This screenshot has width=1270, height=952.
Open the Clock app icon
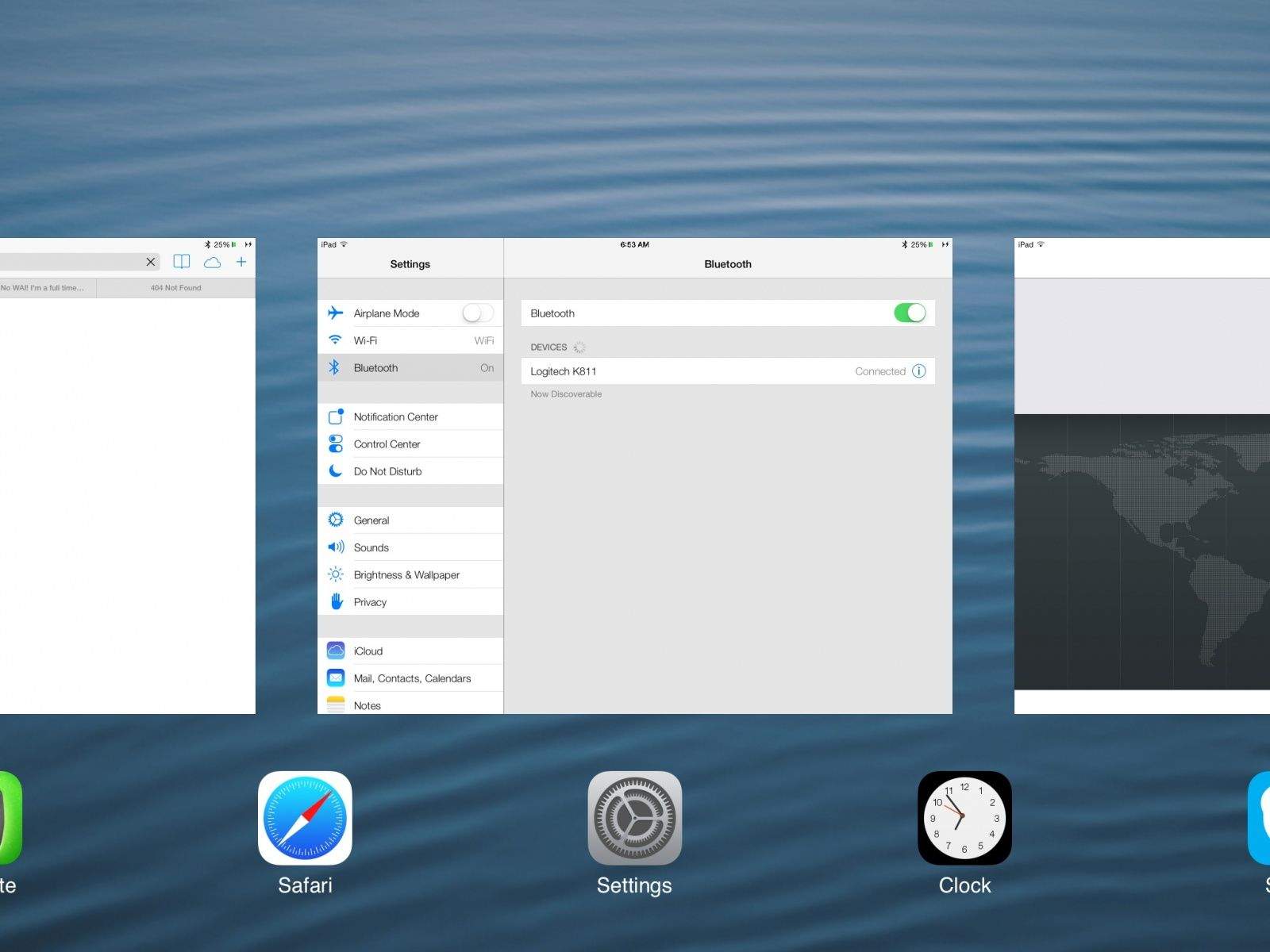(964, 818)
